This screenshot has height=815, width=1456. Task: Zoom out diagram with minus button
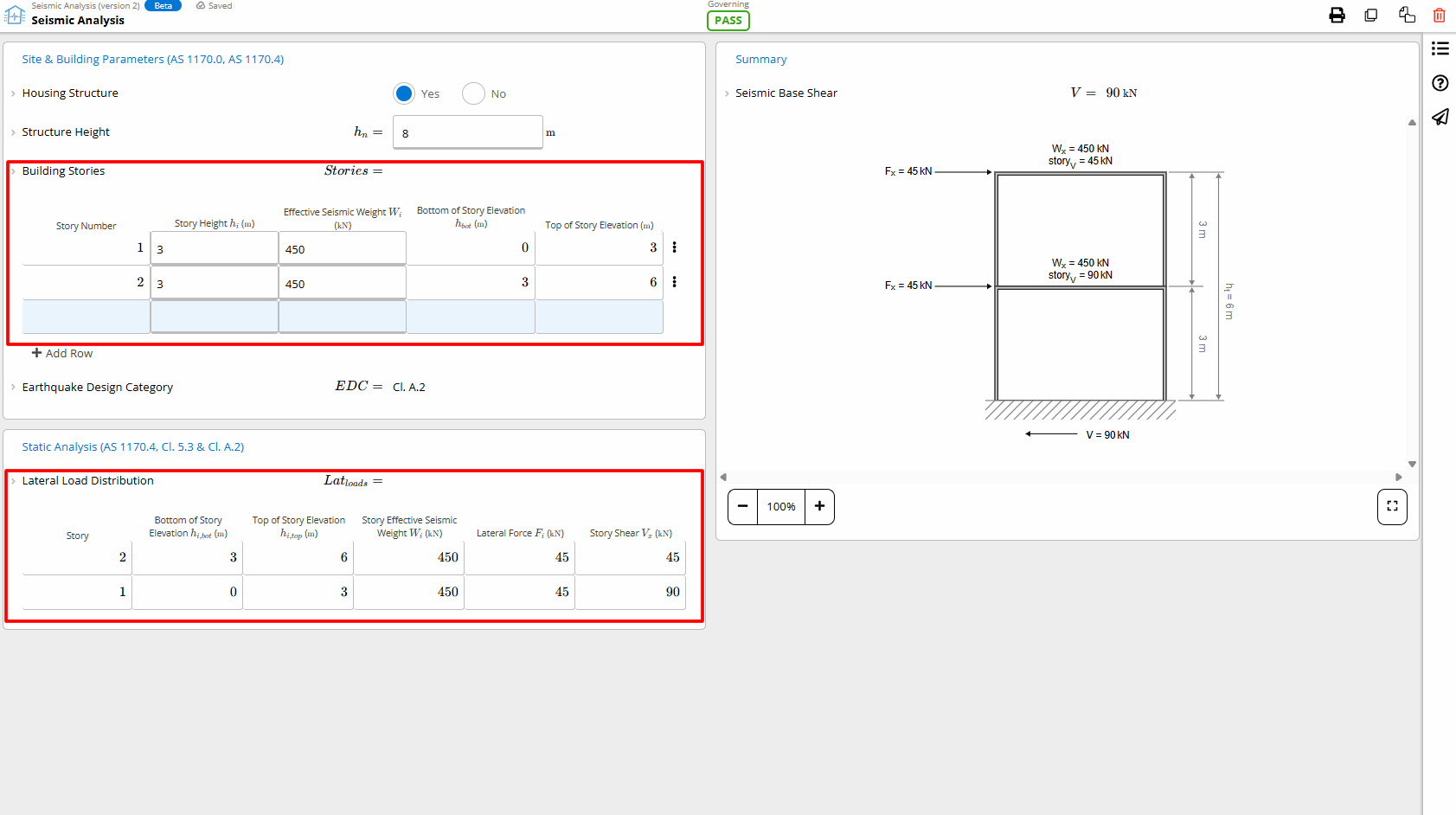pyautogui.click(x=742, y=506)
